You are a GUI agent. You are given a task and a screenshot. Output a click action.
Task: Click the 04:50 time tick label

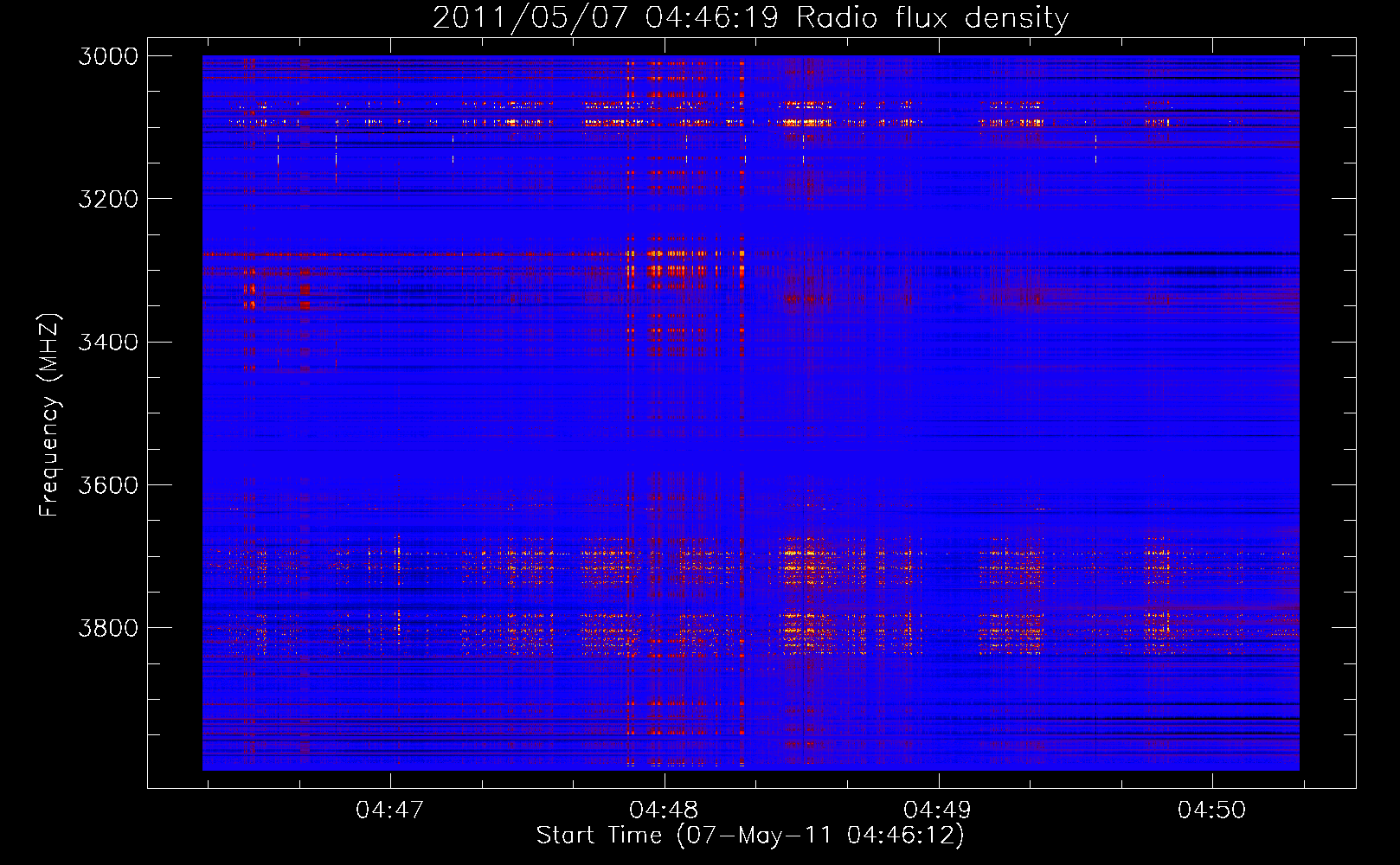1212,810
